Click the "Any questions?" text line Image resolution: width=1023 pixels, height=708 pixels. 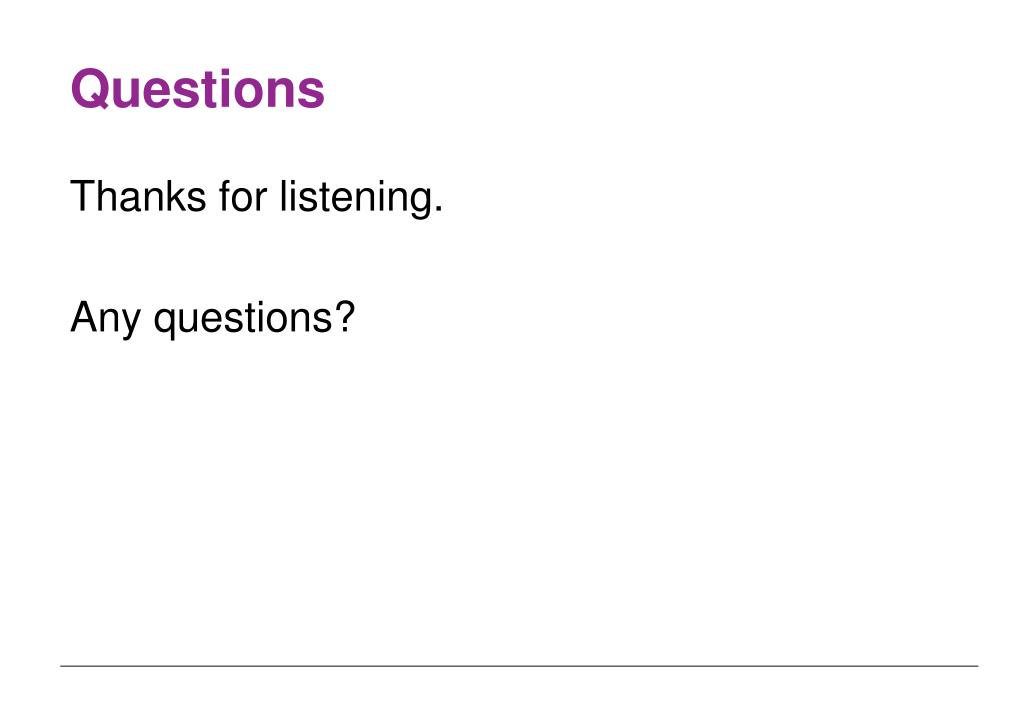[x=213, y=318]
